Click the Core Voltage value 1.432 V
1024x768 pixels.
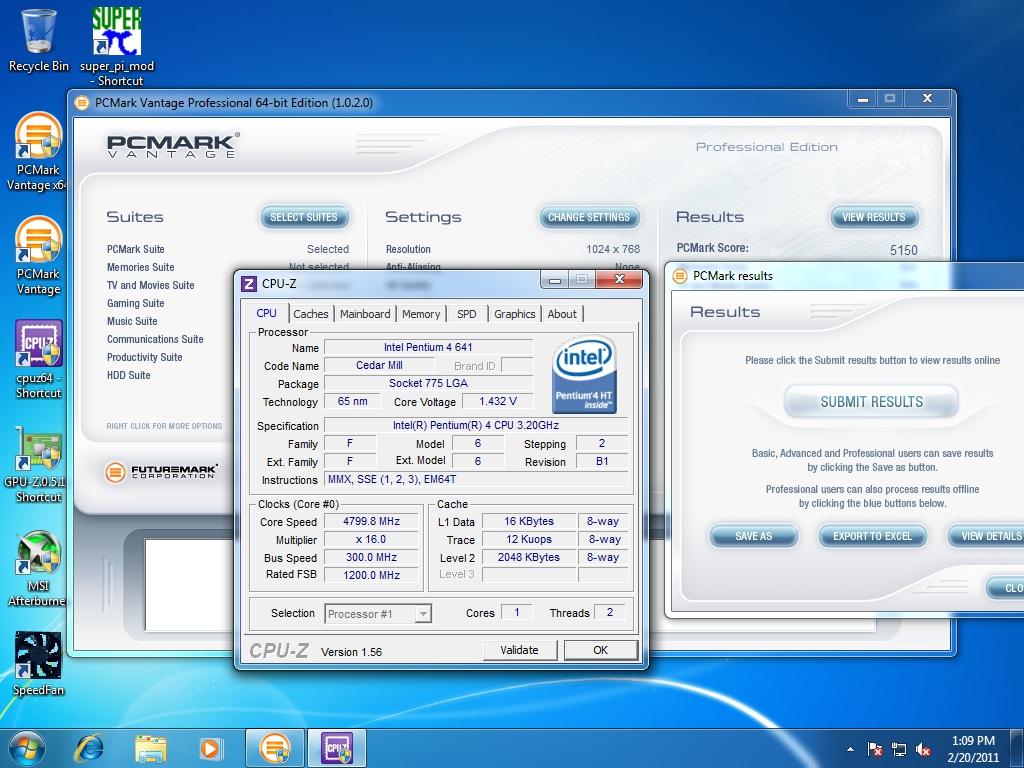[x=498, y=401]
